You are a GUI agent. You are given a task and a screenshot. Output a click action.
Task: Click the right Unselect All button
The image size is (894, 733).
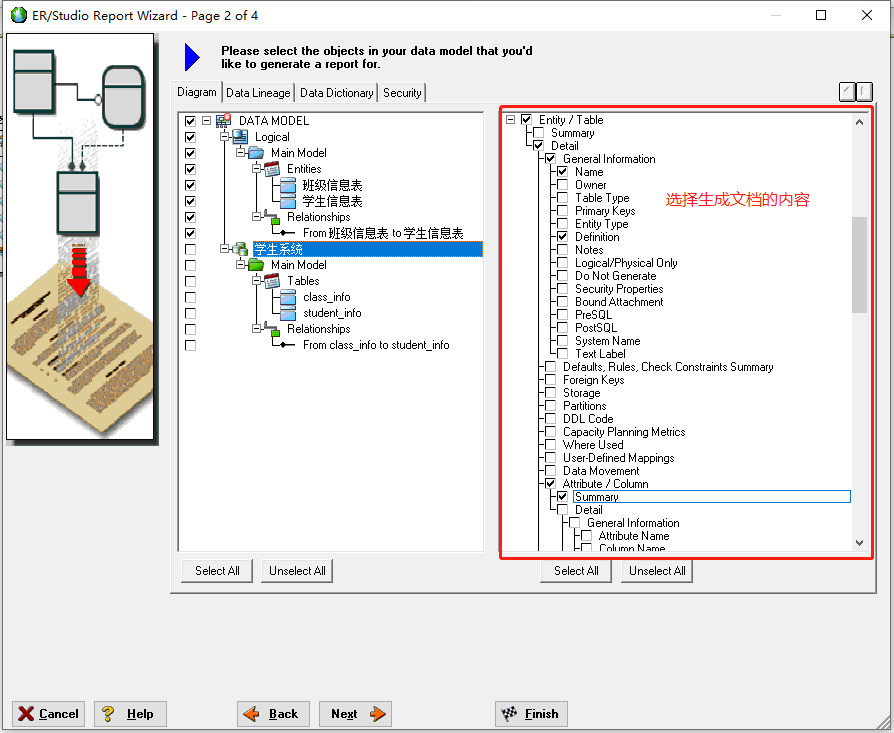[x=657, y=571]
